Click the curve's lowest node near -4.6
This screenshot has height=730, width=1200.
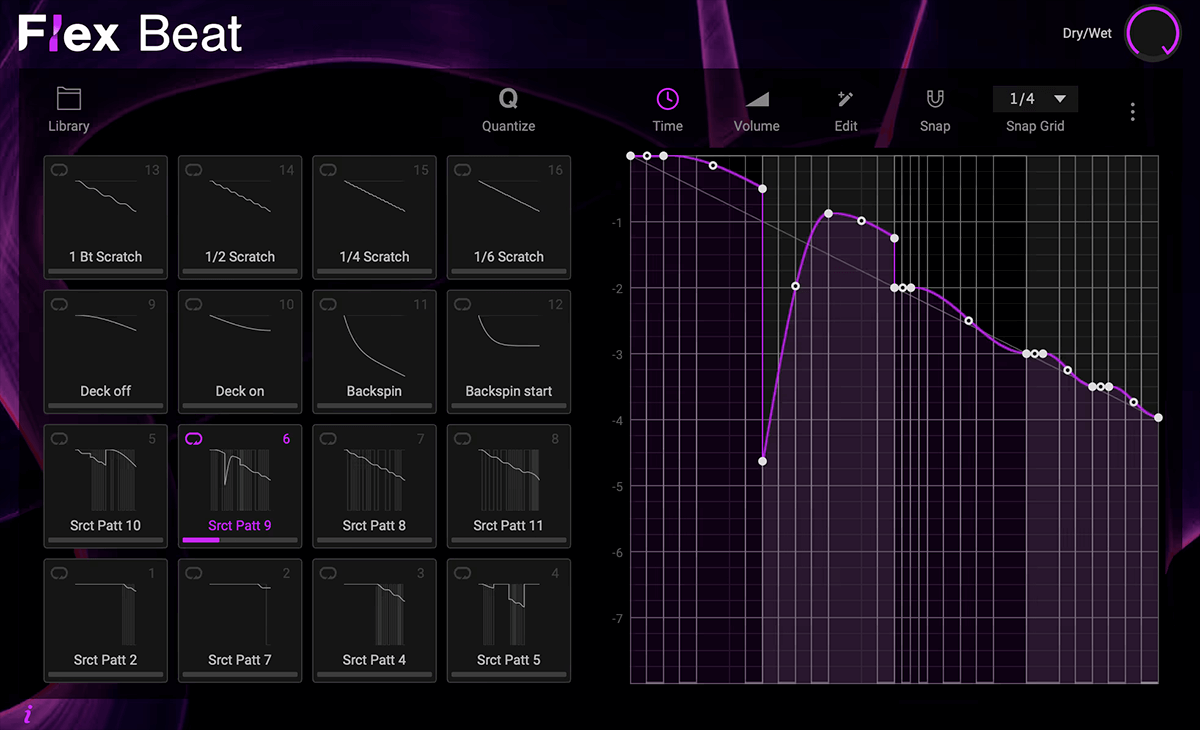tap(762, 461)
